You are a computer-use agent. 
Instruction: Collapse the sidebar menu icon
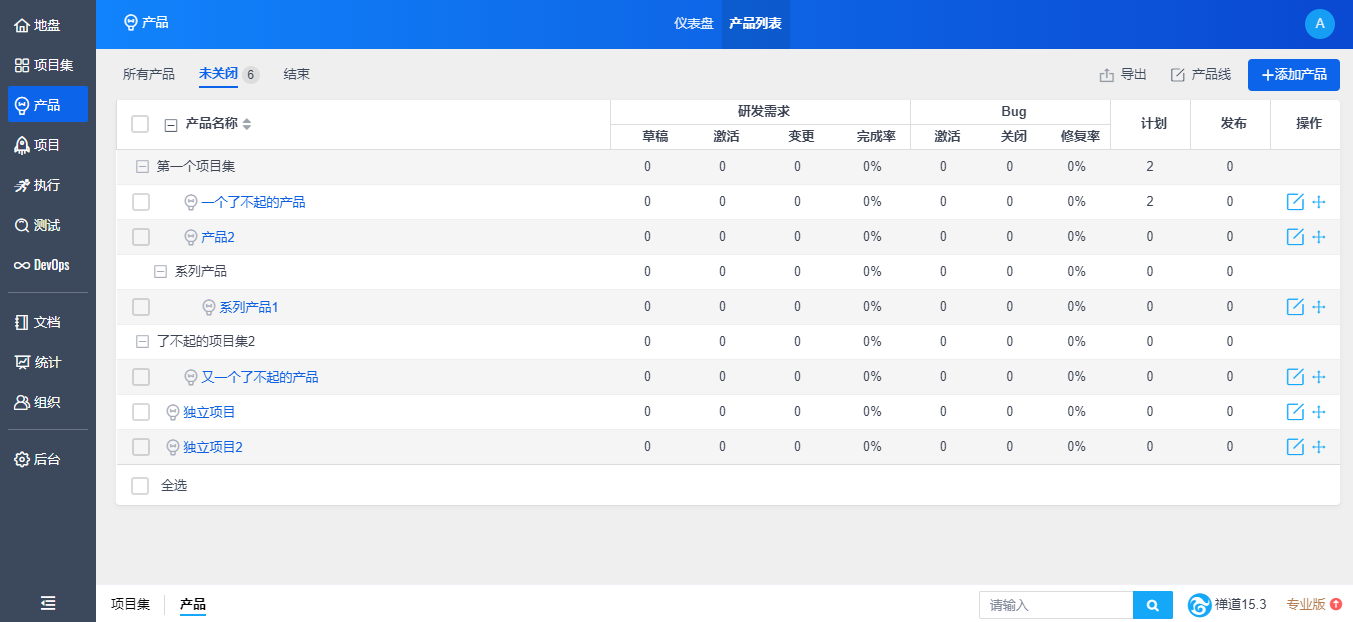pos(48,602)
